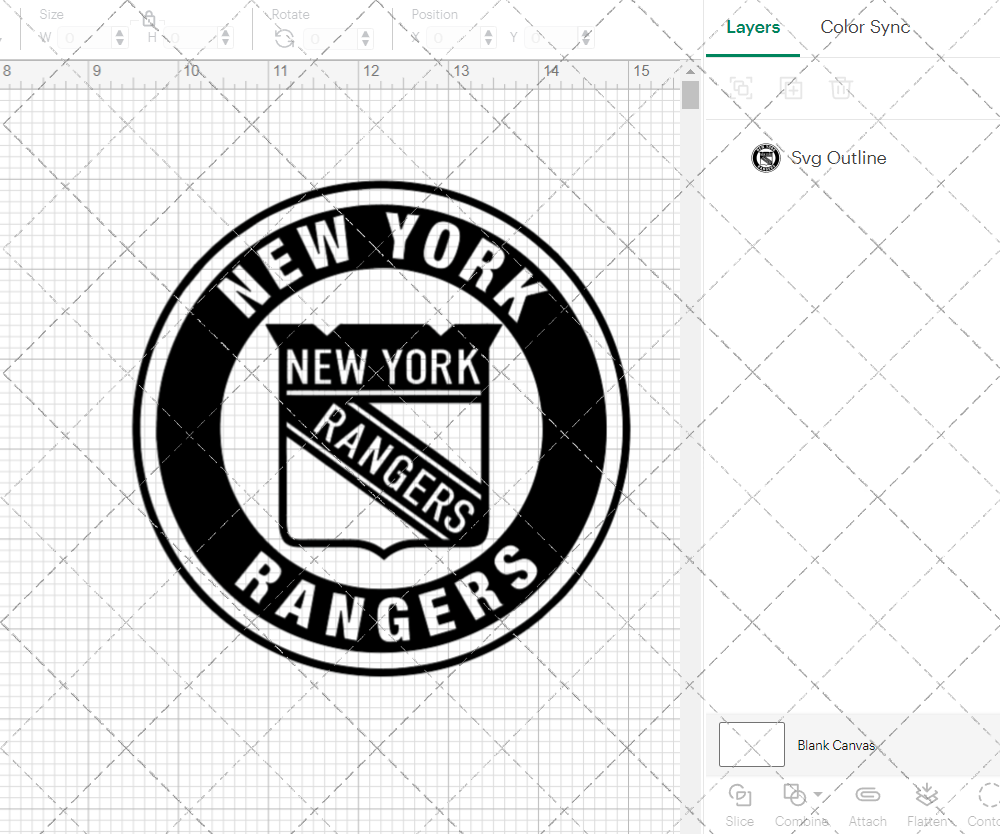Open the Blank Canvas color swatch
This screenshot has width=1000, height=834.
pyautogui.click(x=751, y=744)
